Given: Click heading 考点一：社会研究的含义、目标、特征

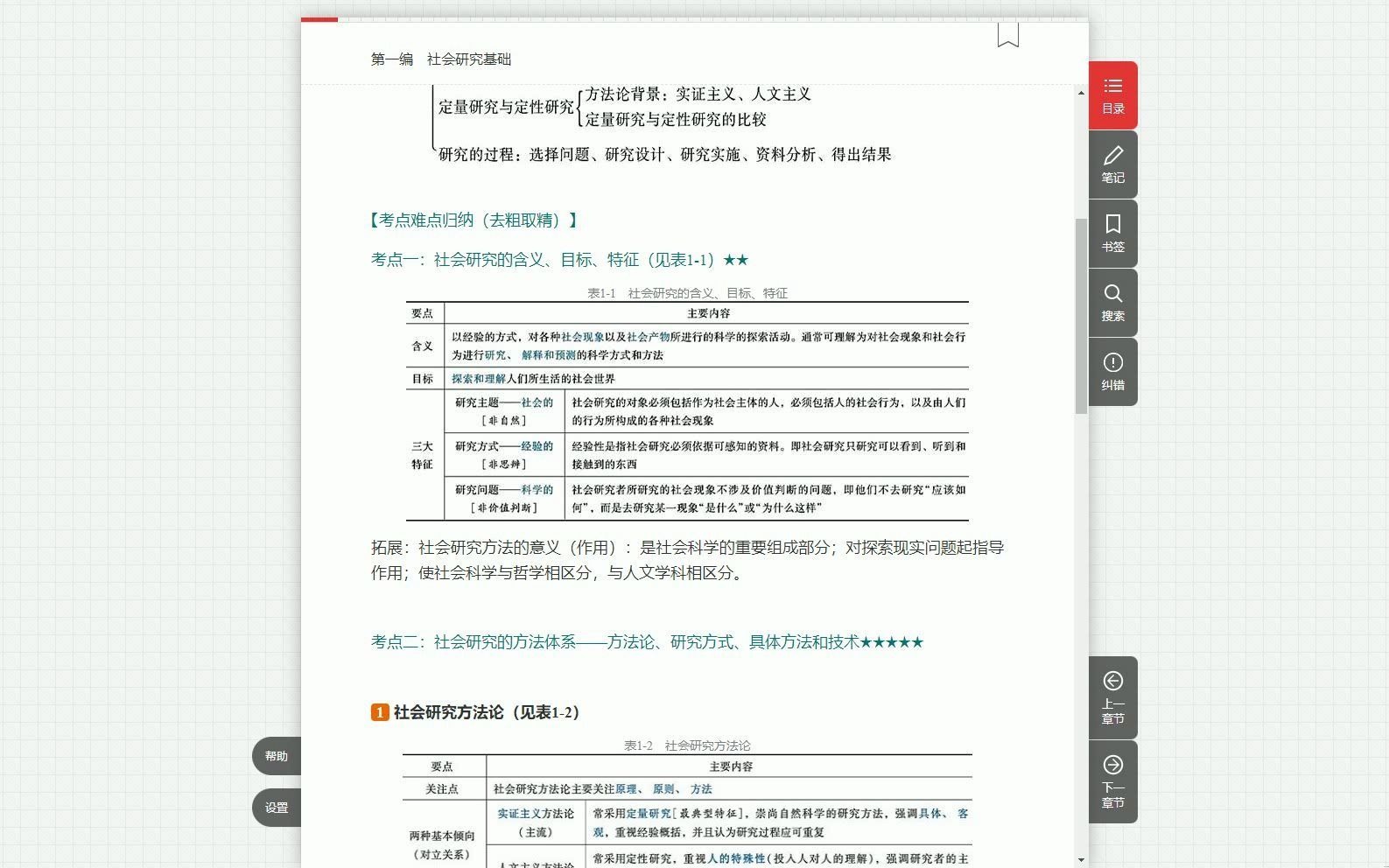Looking at the screenshot, I should pos(560,260).
